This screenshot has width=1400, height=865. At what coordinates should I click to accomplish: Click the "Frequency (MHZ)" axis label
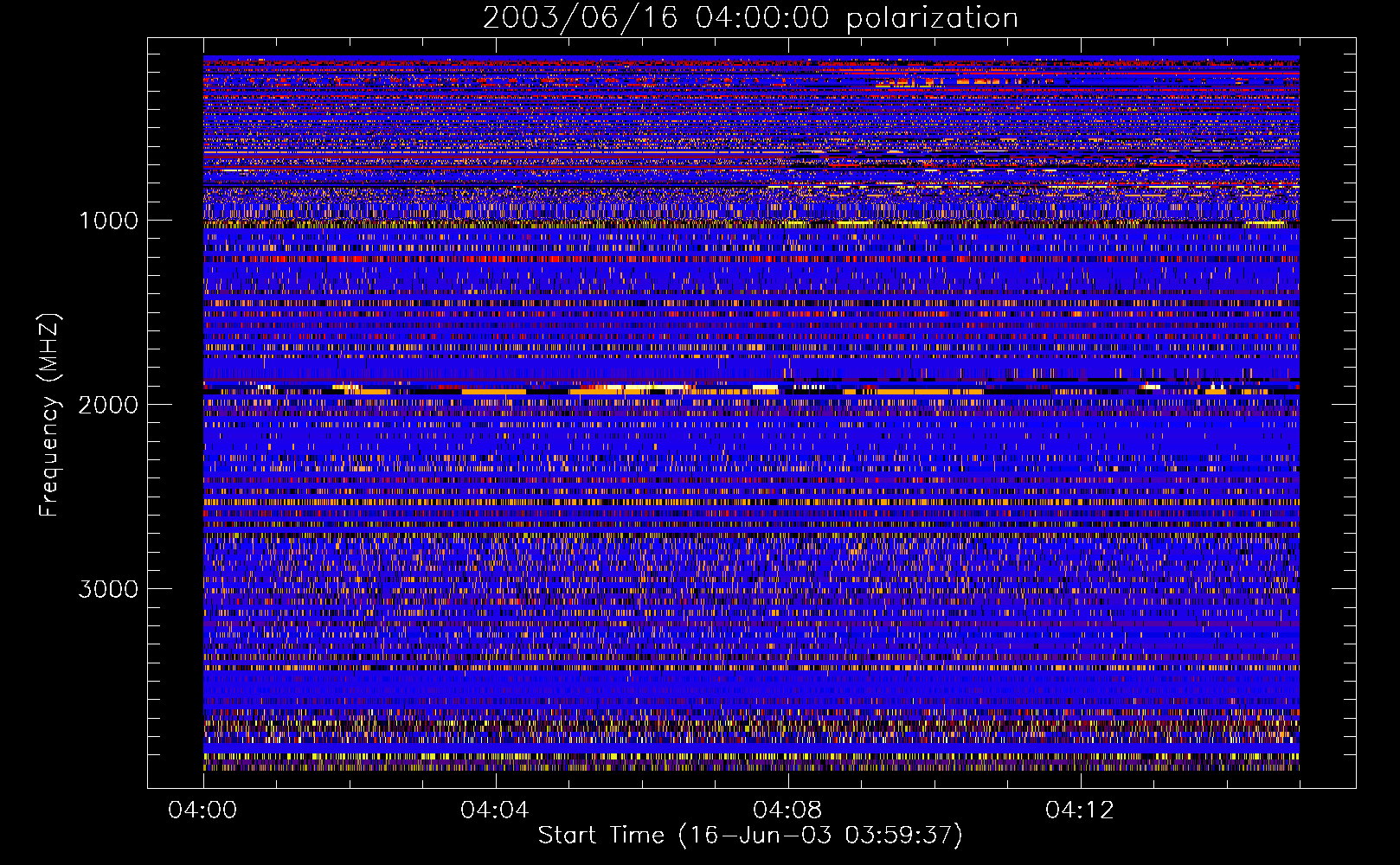point(49,415)
